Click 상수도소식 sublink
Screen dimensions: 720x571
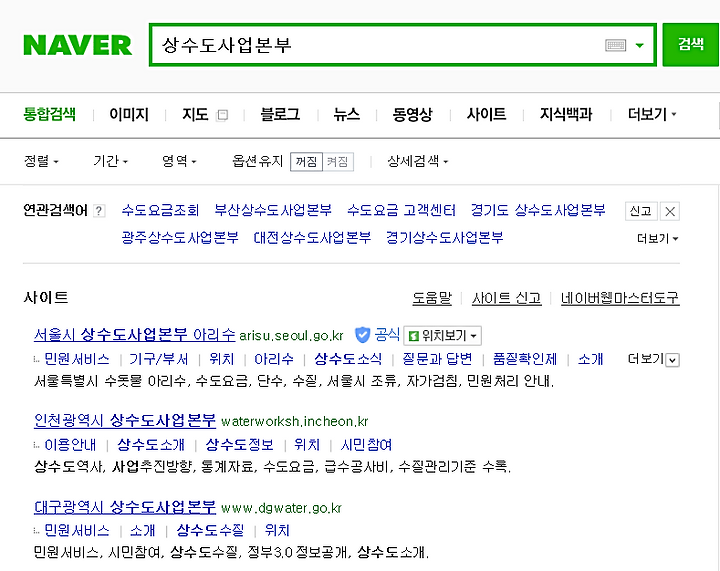coord(348,359)
